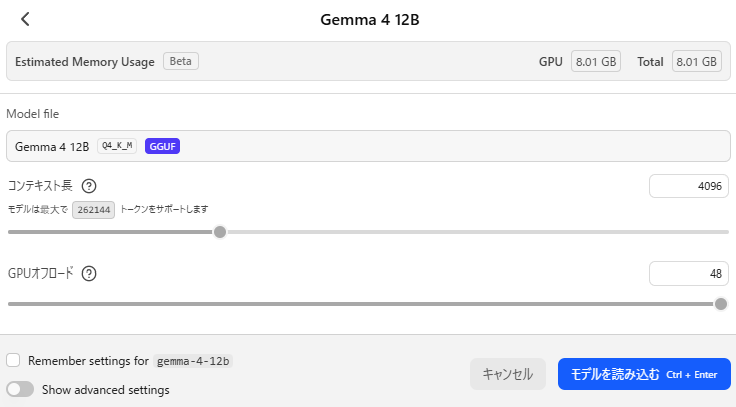Click the GGUF format badge

[162, 146]
